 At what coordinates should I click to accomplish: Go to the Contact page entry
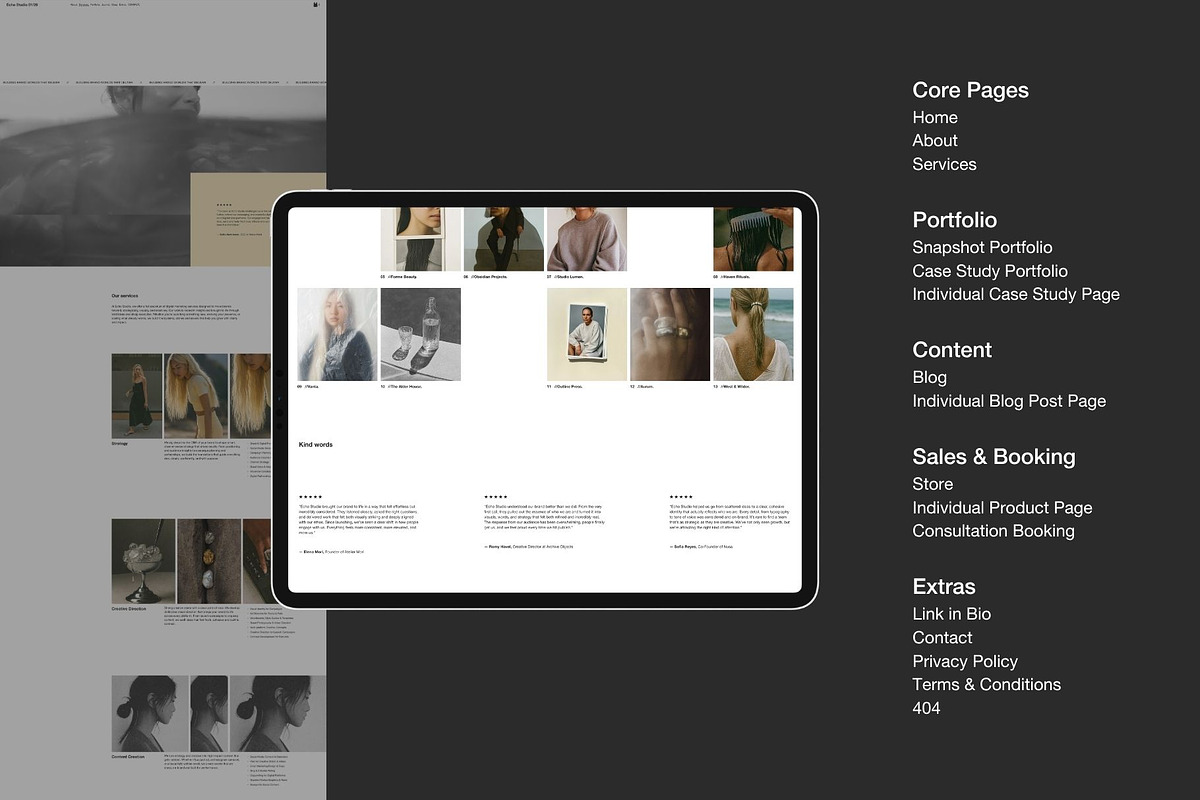point(942,638)
